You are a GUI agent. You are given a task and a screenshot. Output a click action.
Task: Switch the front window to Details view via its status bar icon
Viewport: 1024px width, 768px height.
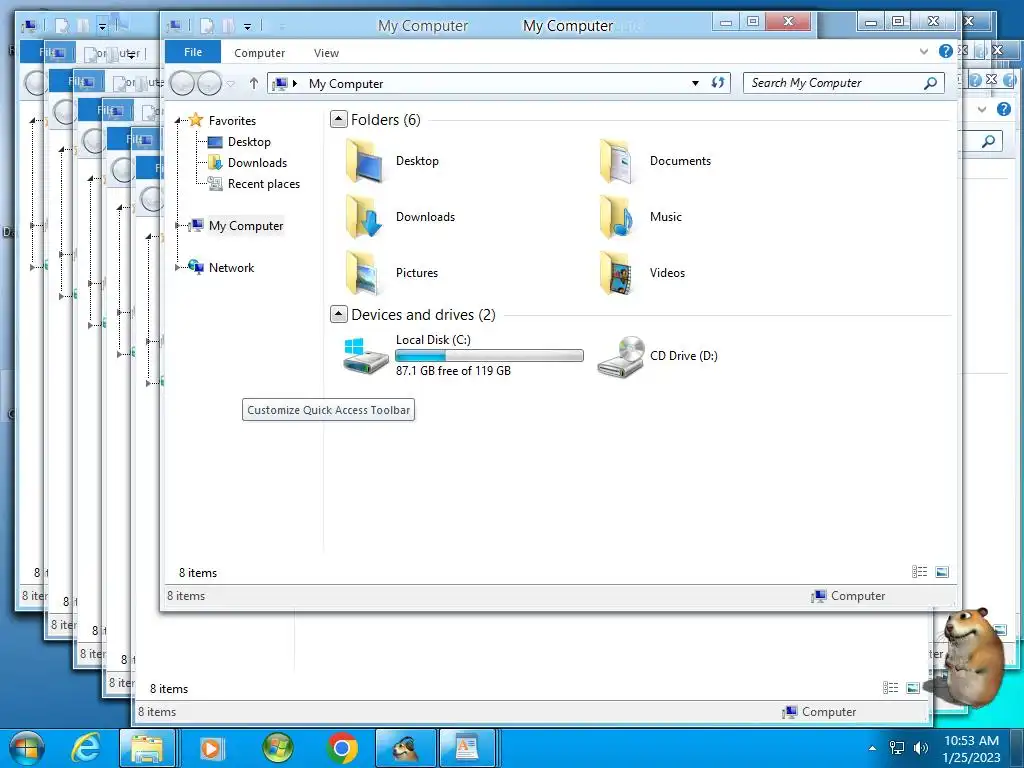coord(920,572)
